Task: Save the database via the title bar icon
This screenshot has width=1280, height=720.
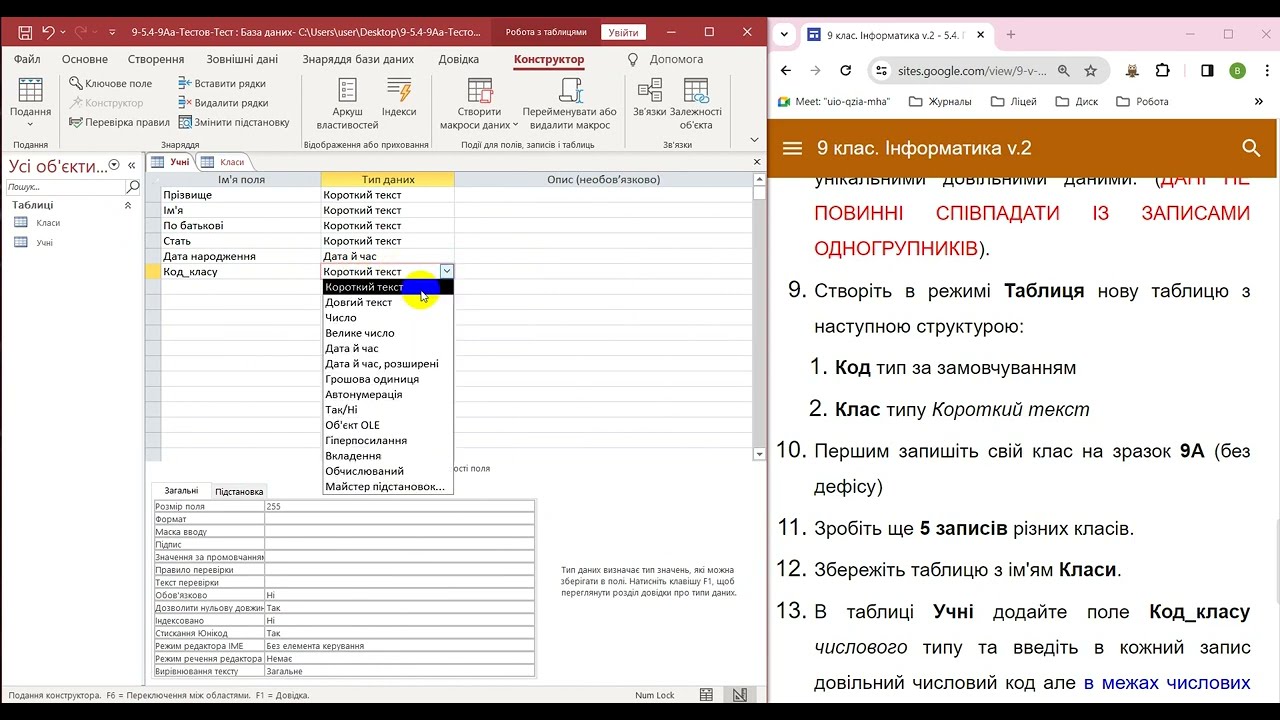Action: point(25,32)
